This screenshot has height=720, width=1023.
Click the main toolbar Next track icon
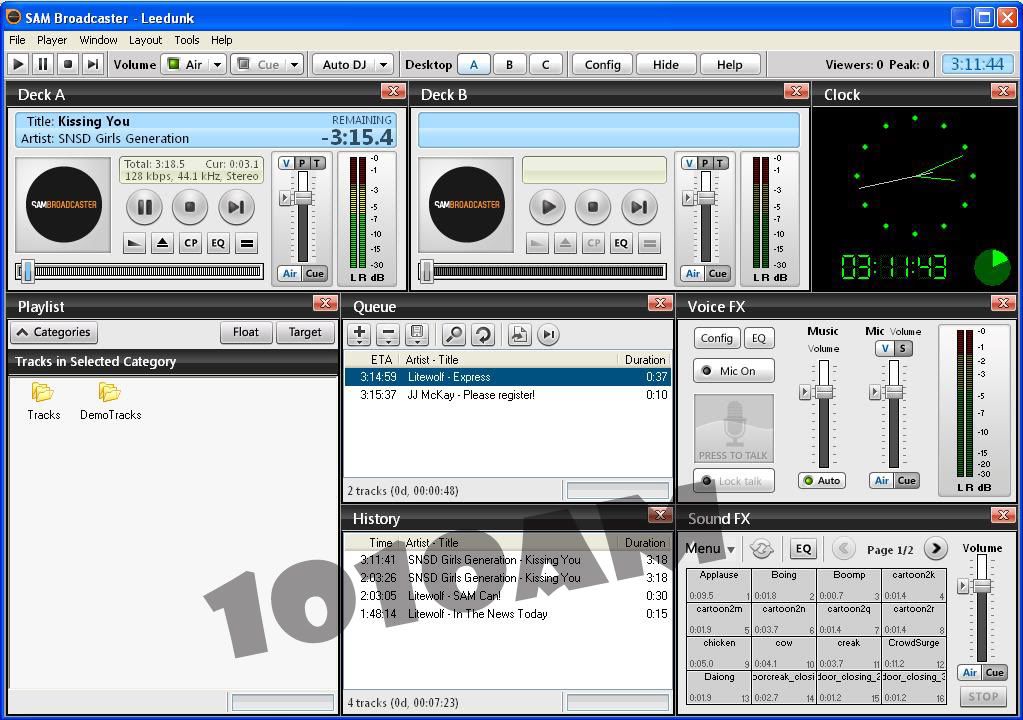tap(93, 64)
